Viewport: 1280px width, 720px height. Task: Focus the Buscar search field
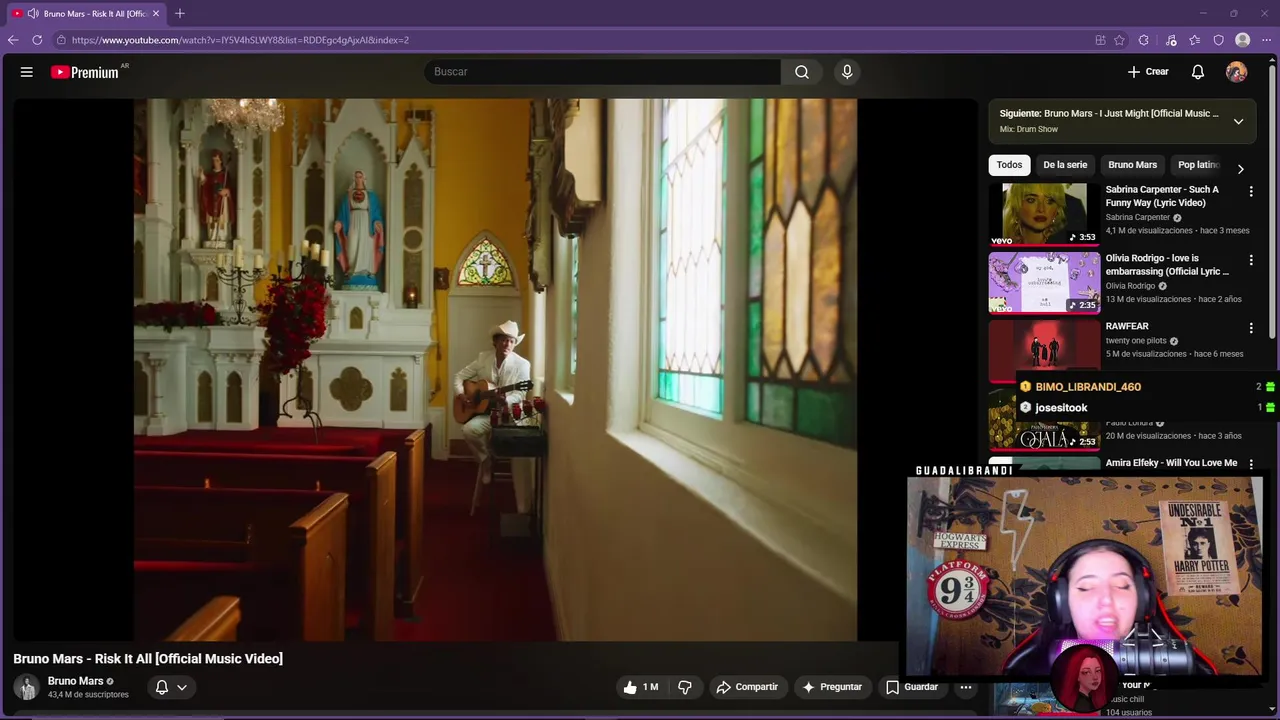tap(603, 72)
